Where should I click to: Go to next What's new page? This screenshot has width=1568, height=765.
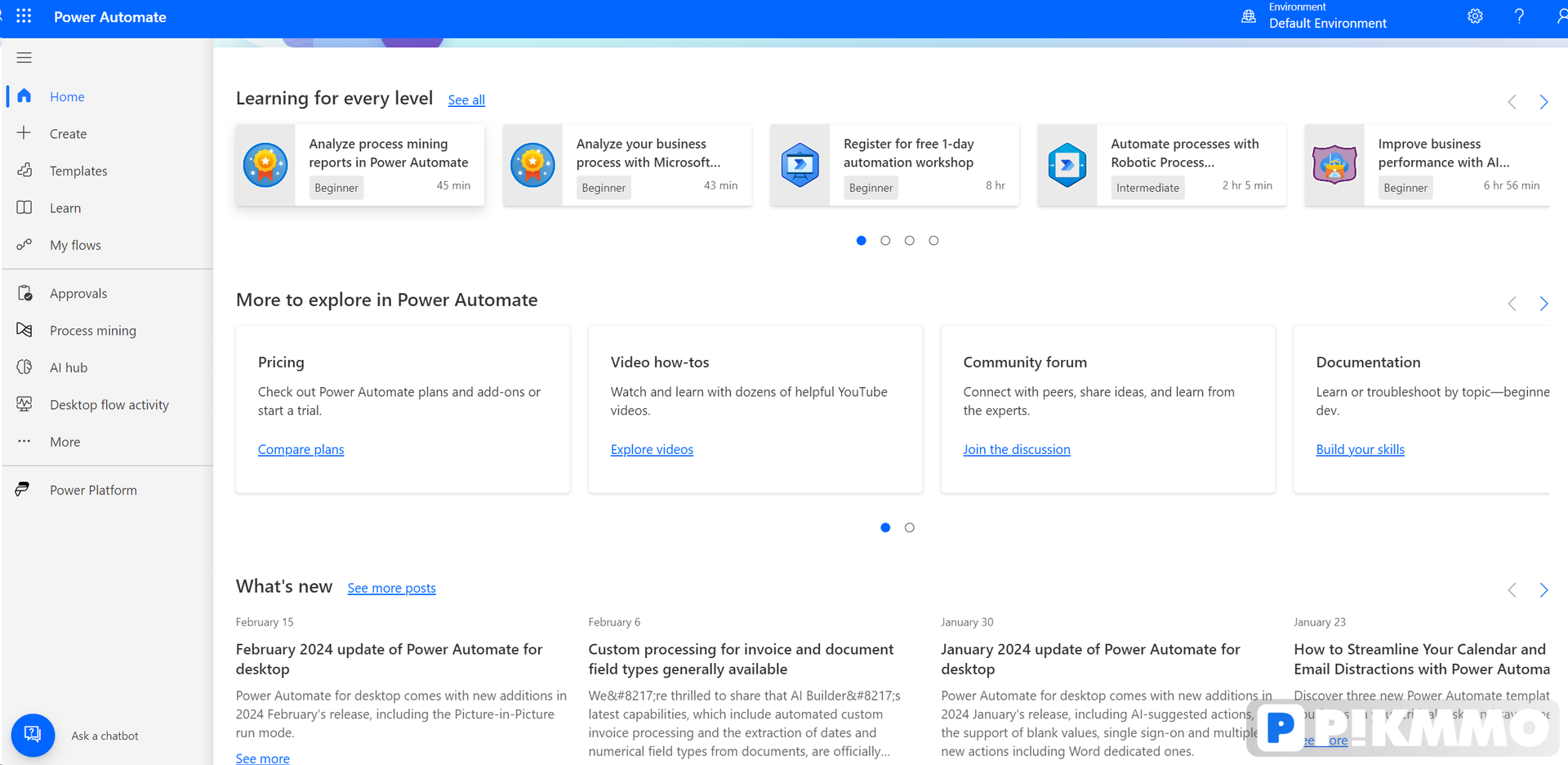pos(1543,590)
